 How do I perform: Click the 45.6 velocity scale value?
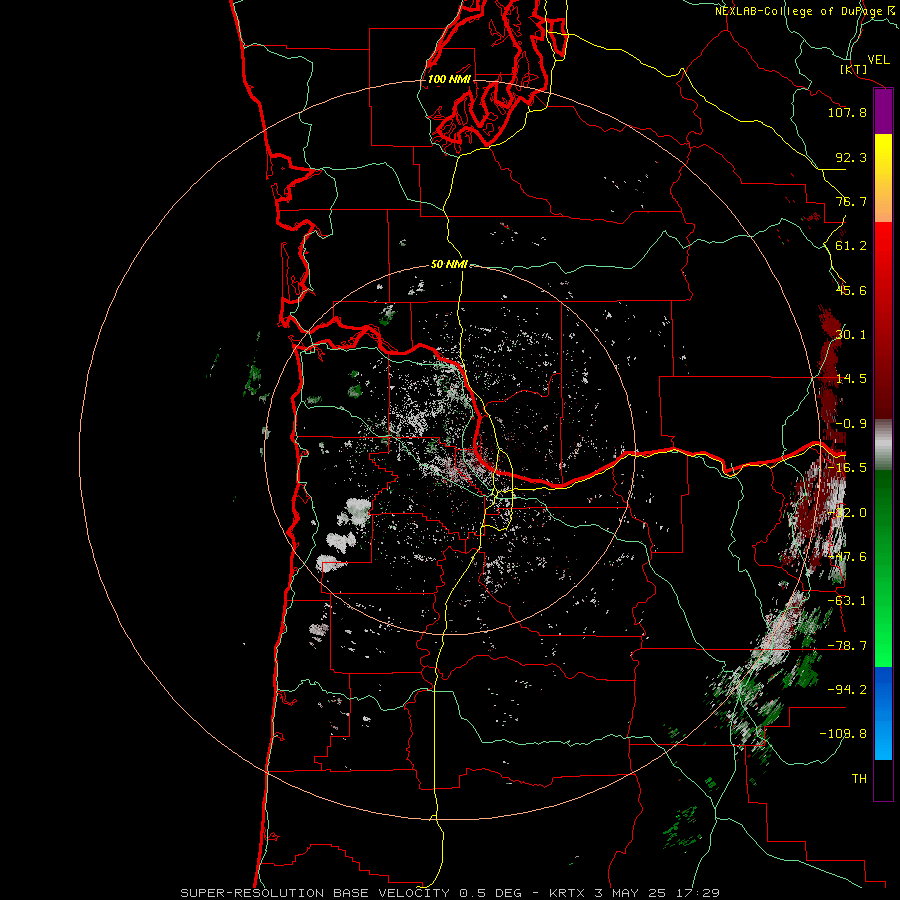[851, 290]
